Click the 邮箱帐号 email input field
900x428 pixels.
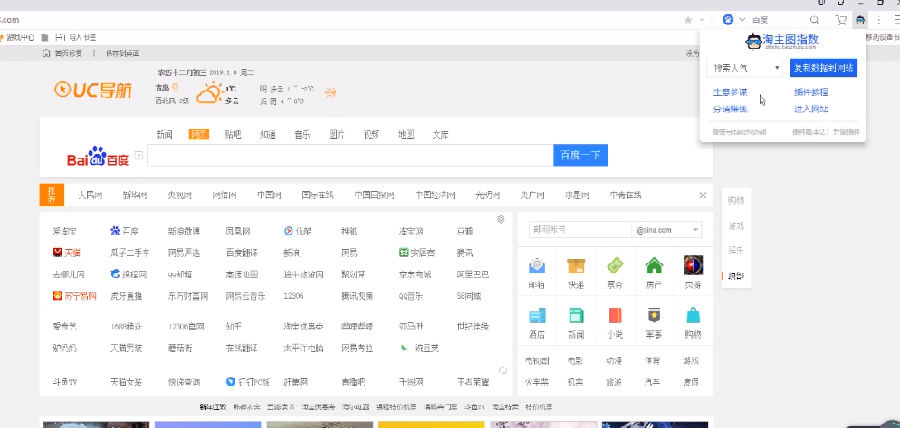point(580,230)
